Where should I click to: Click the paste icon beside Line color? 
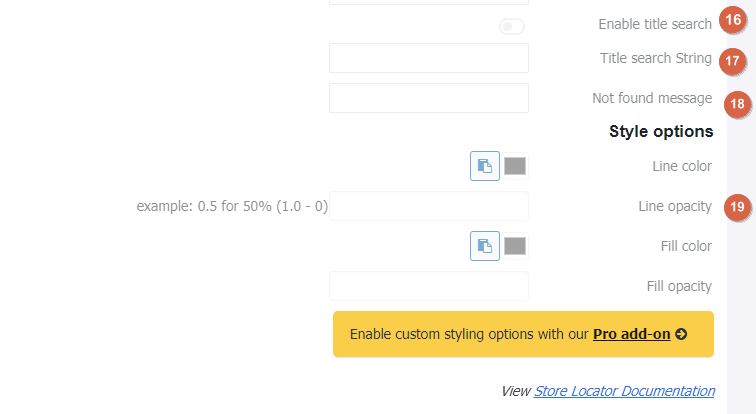(485, 166)
